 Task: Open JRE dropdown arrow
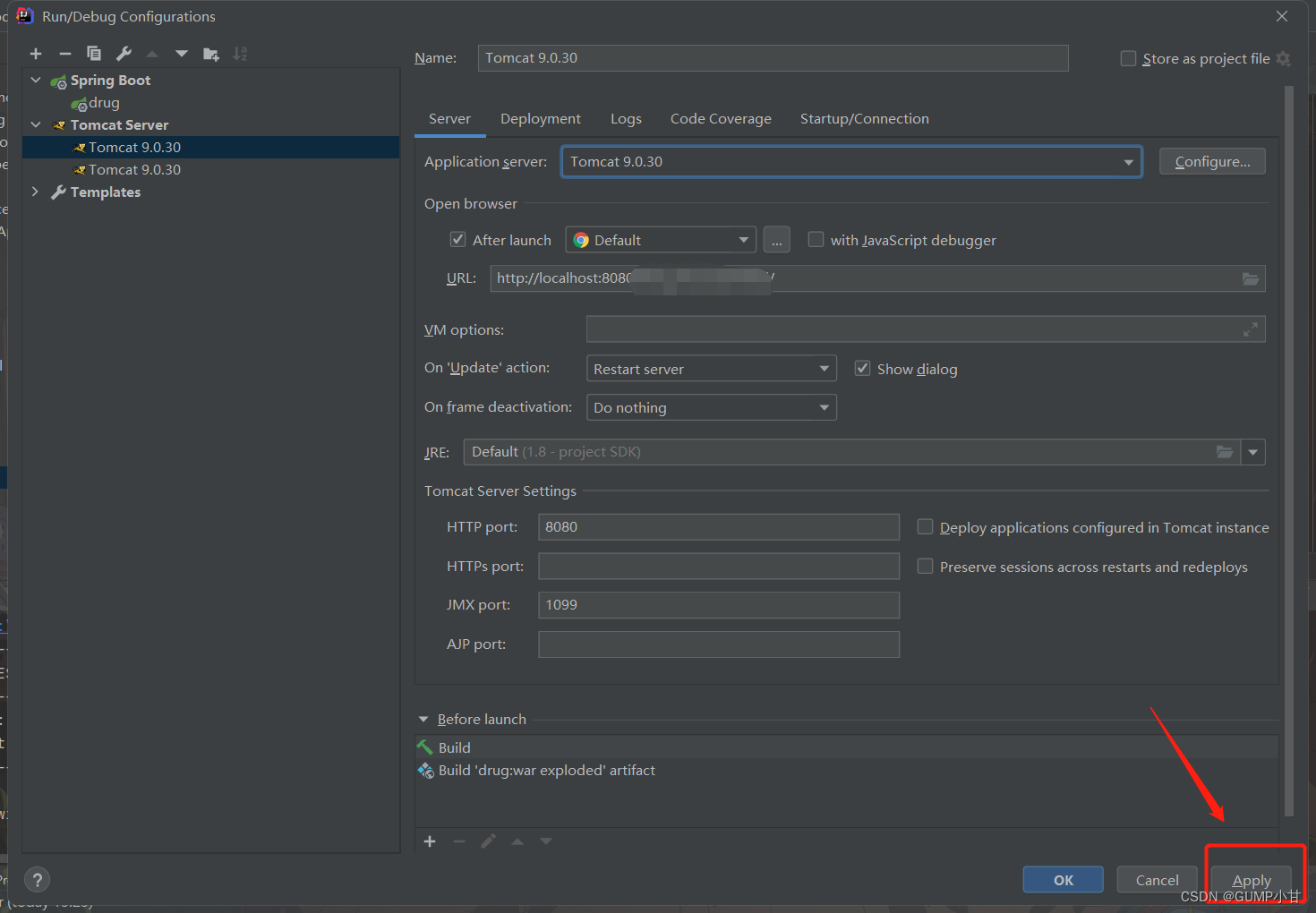(1252, 452)
